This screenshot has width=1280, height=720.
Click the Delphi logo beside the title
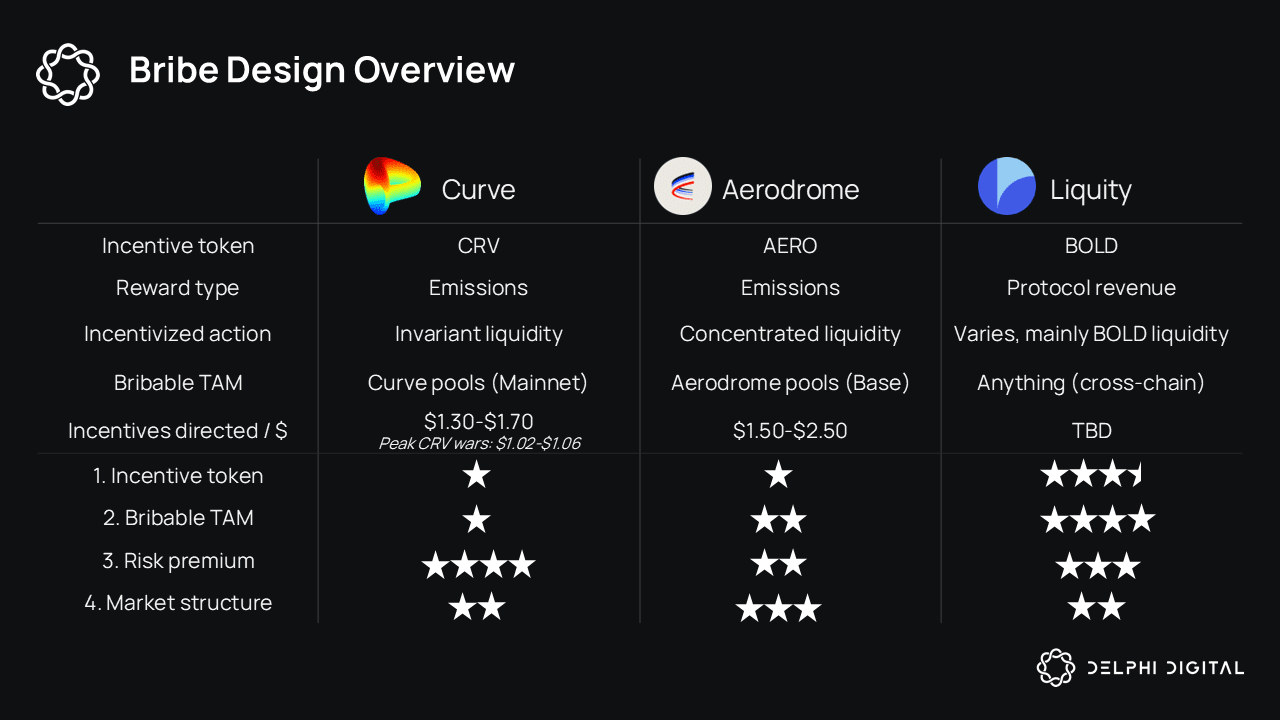click(x=68, y=73)
